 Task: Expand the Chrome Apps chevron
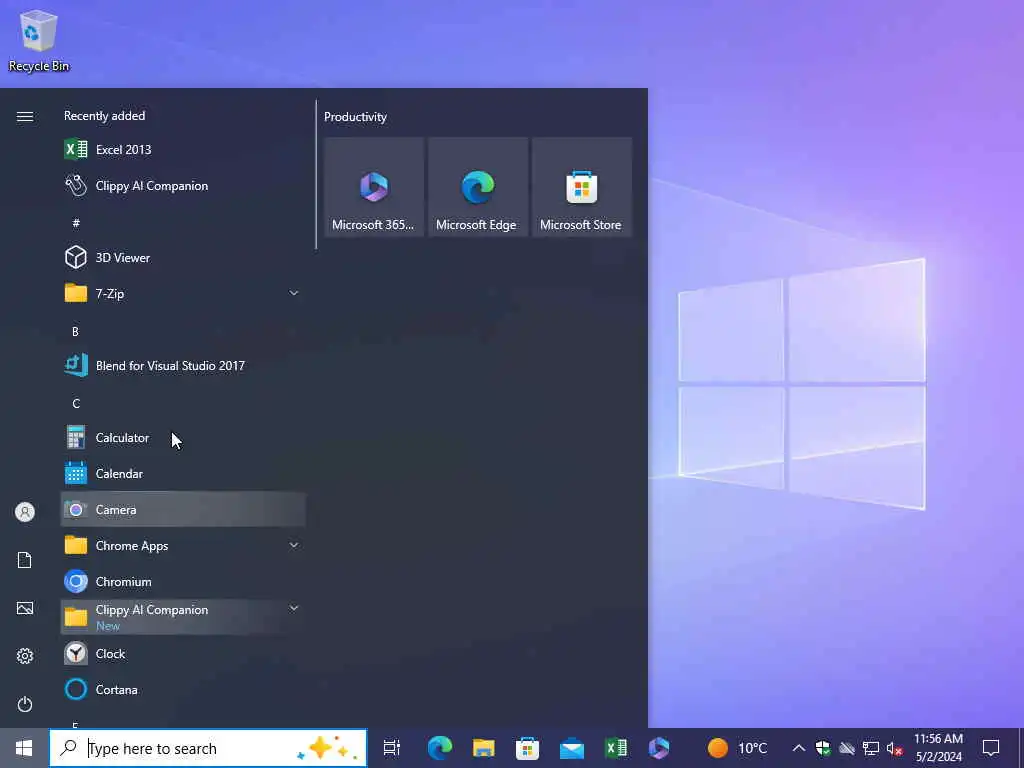[x=294, y=545]
